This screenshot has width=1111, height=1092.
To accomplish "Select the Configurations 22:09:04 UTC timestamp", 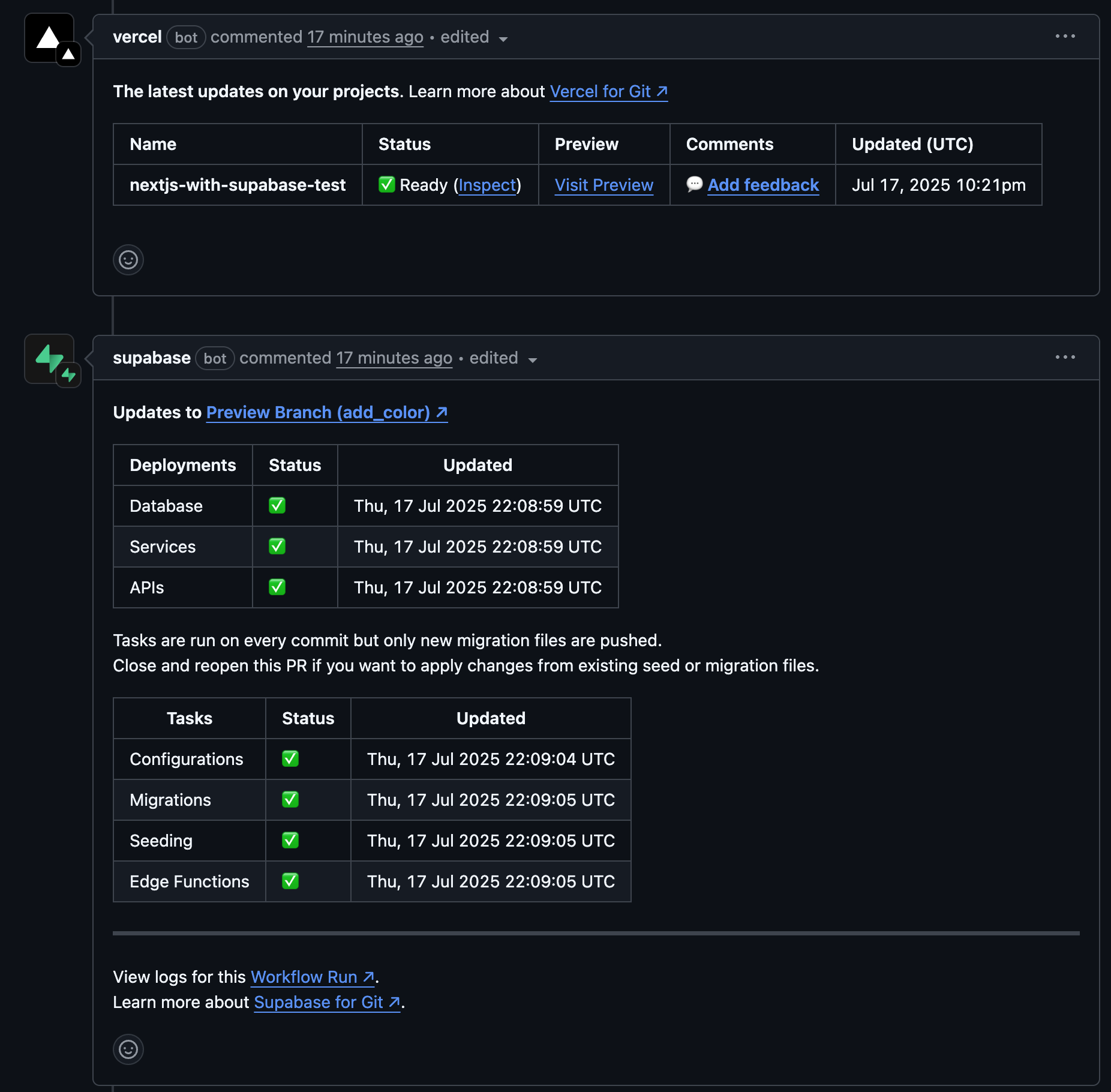I will point(491,760).
